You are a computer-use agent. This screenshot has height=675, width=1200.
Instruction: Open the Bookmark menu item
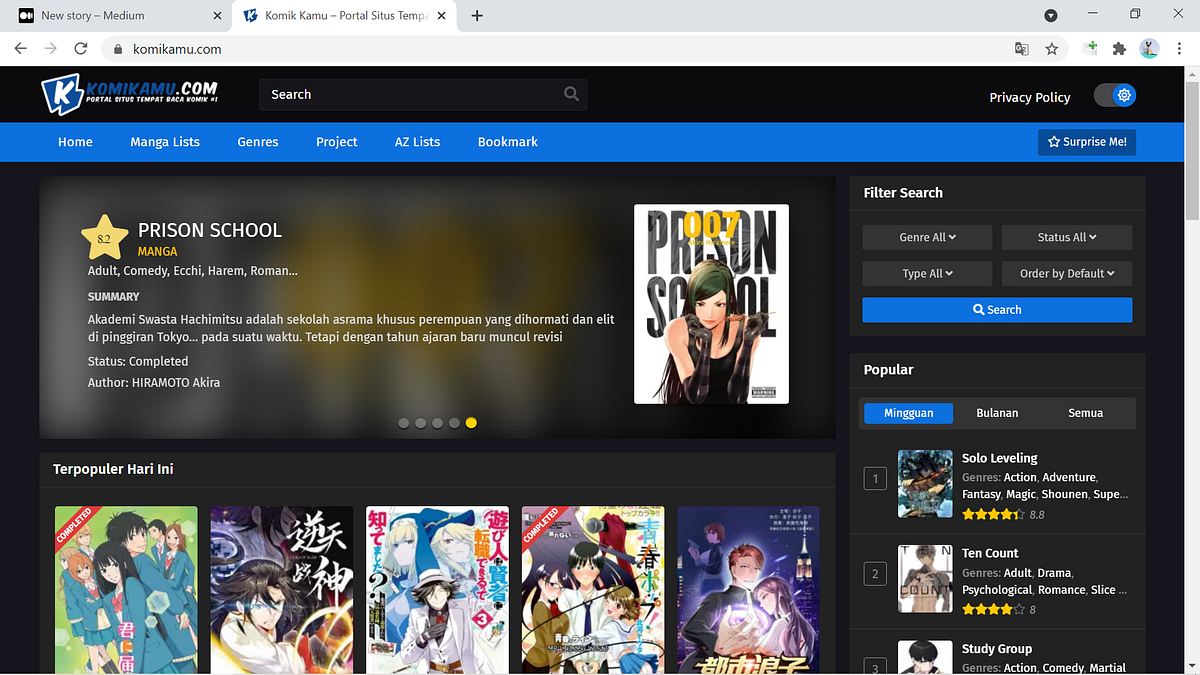tap(508, 142)
